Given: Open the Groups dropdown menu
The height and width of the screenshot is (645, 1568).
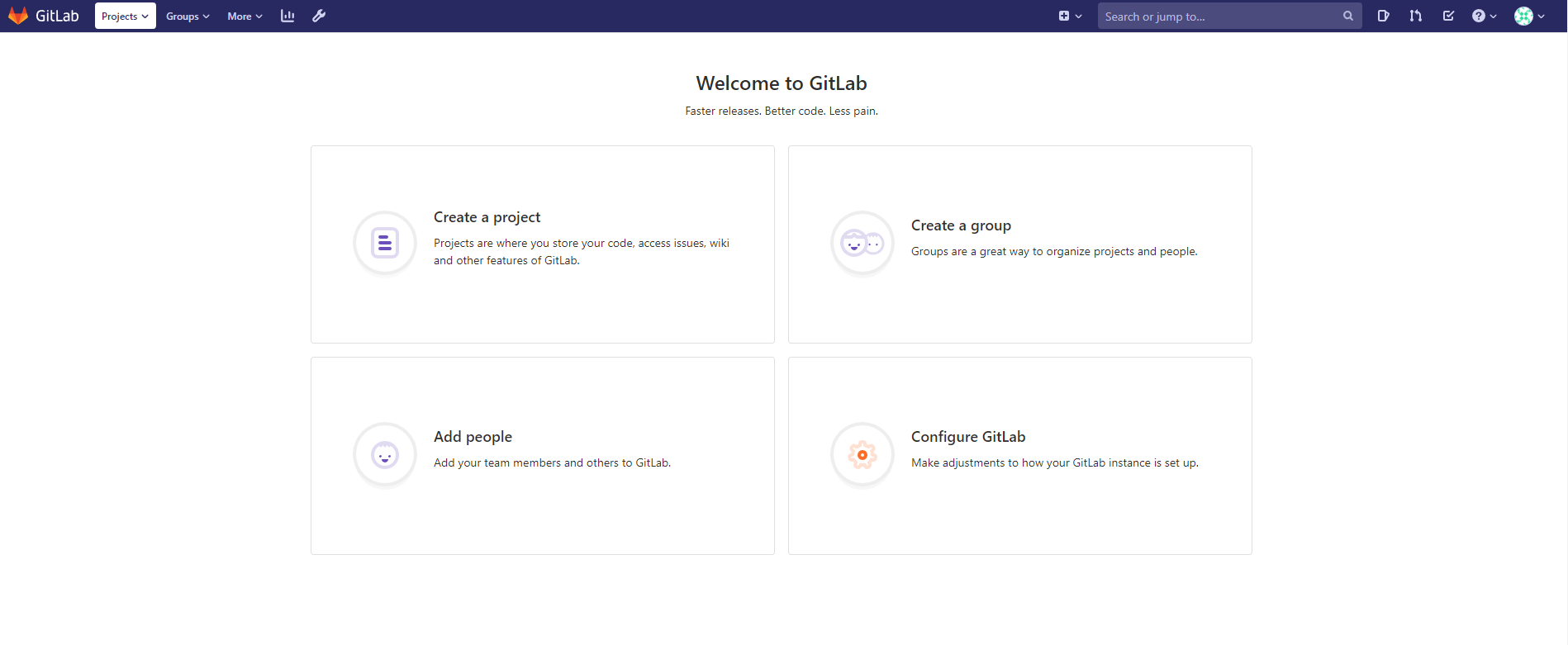Looking at the screenshot, I should click(x=188, y=16).
